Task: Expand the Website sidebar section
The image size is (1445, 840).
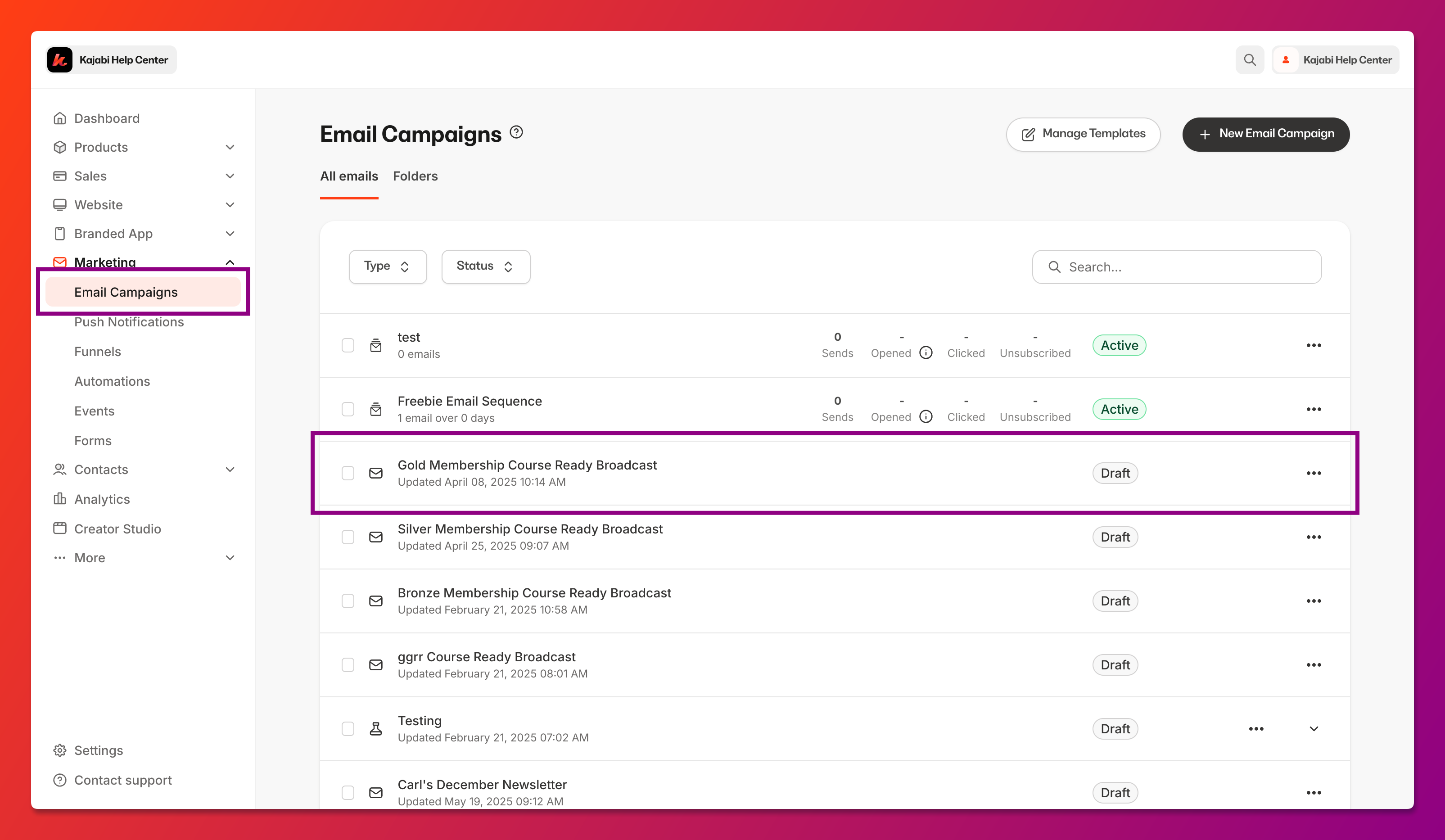Action: pyautogui.click(x=230, y=205)
